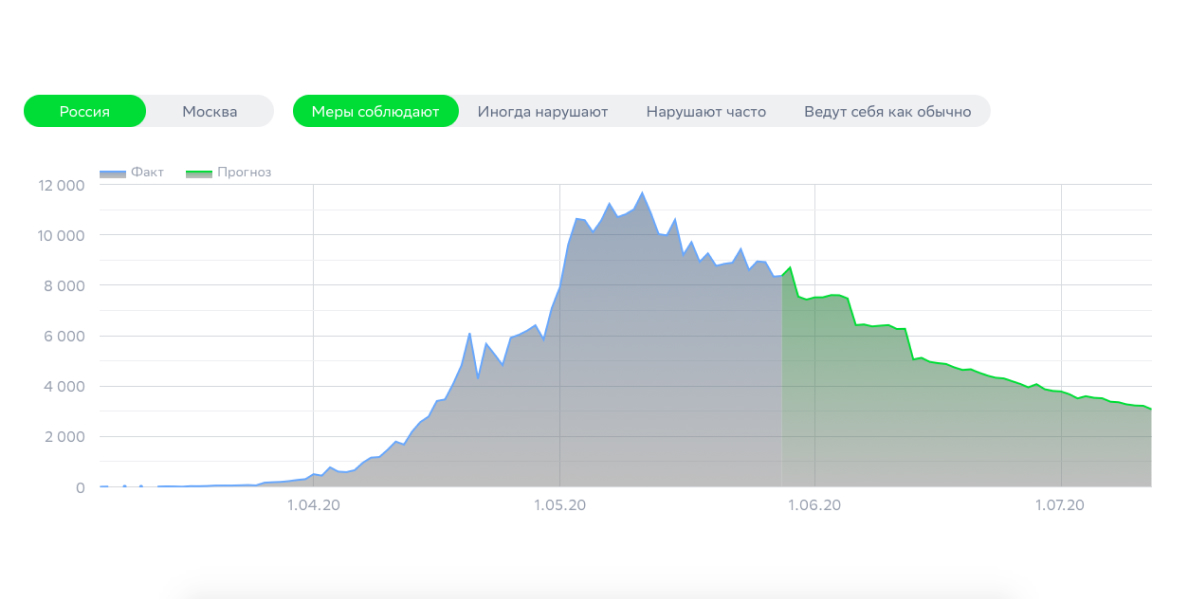Click the 1.04.20 date axis label
This screenshot has width=1200, height=600.
pos(314,506)
